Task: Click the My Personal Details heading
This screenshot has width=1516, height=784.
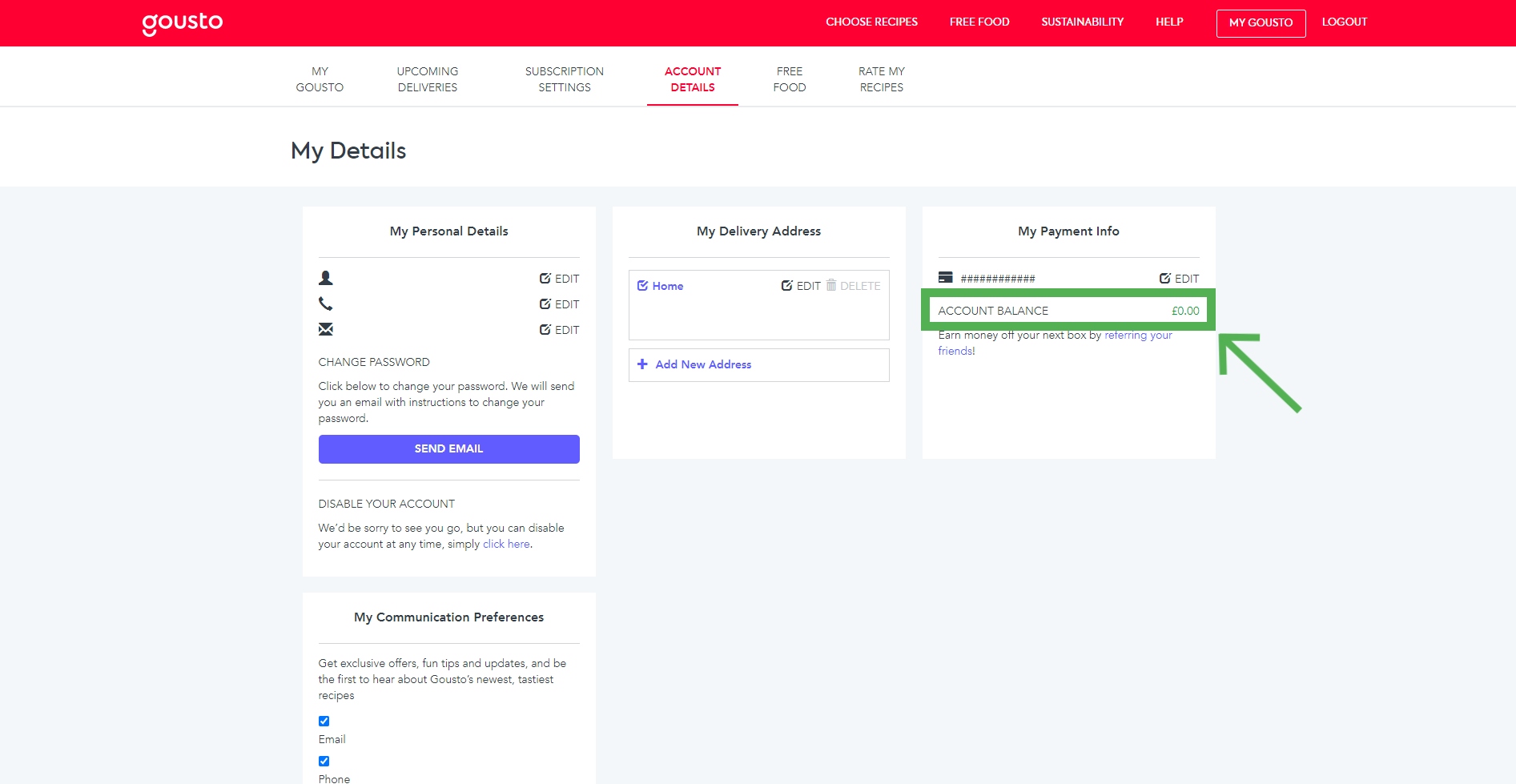Action: coord(449,231)
